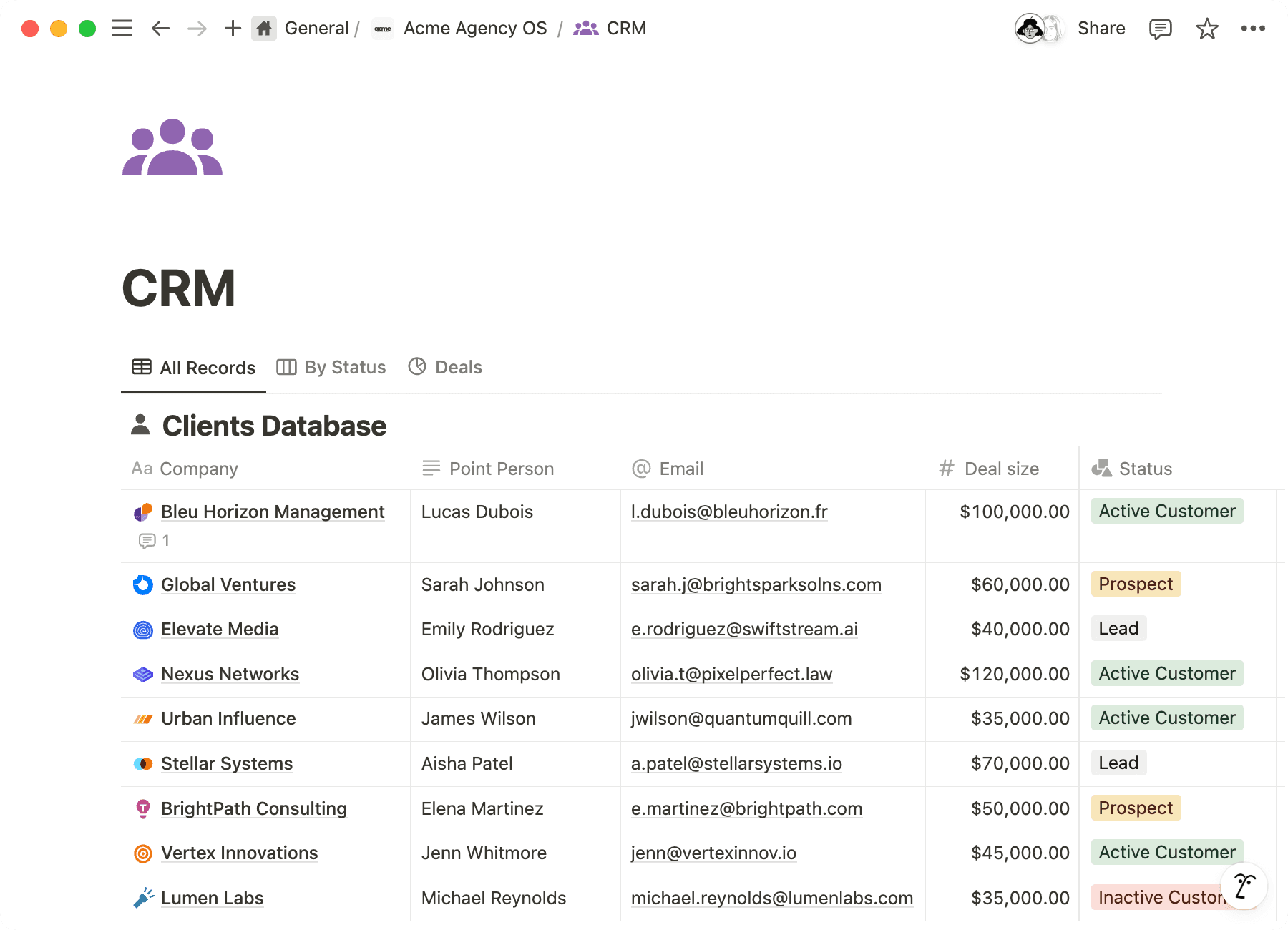Image resolution: width=1288 pixels, height=930 pixels.
Task: Open the comments panel speech bubble
Action: 1160,29
